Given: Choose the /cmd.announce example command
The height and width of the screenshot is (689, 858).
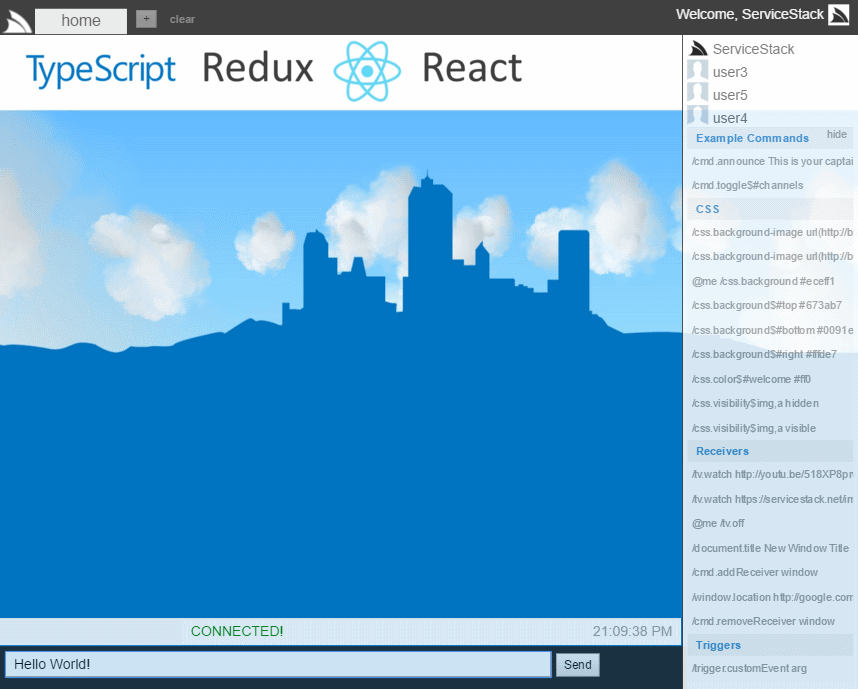Looking at the screenshot, I should [772, 161].
